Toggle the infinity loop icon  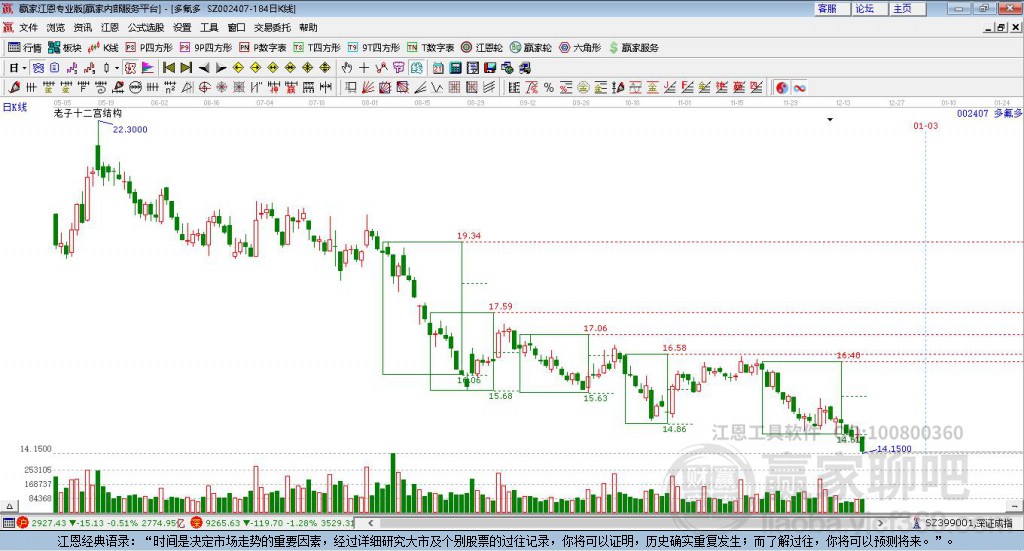tap(799, 87)
